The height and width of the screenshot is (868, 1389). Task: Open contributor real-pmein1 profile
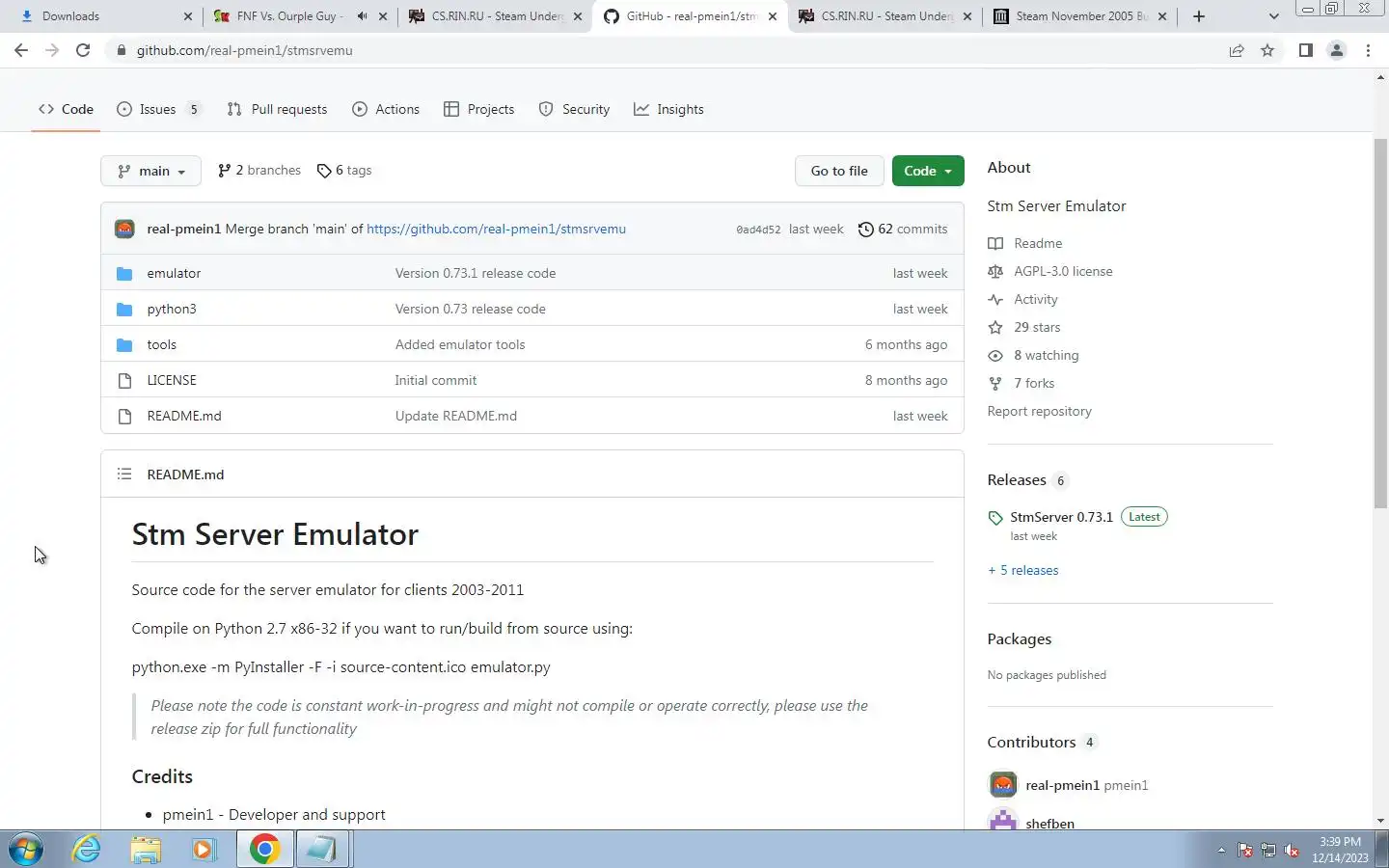[1062, 785]
